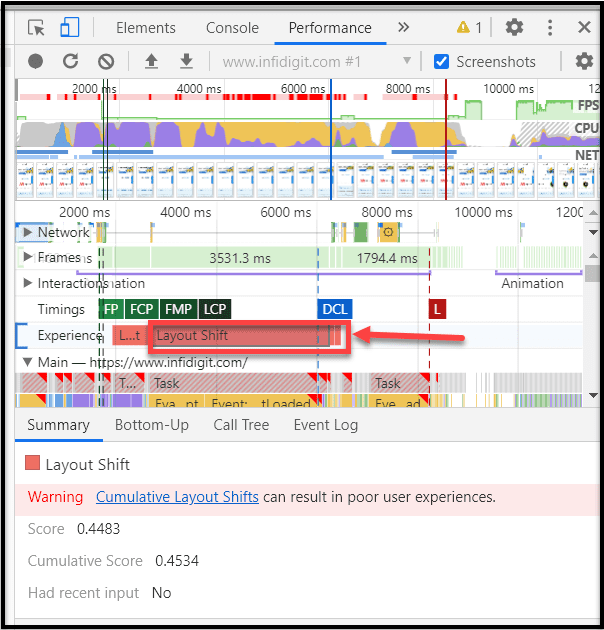Click the Experience track label
Image resolution: width=604 pixels, height=630 pixels.
coord(70,335)
